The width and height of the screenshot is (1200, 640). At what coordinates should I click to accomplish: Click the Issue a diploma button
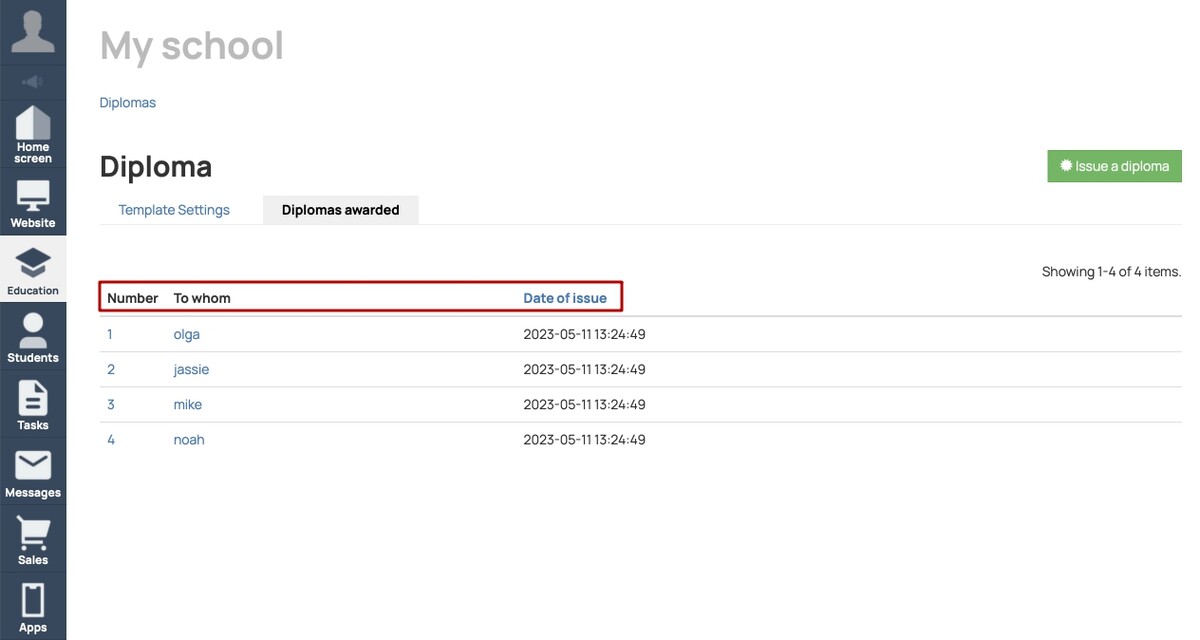click(1114, 166)
